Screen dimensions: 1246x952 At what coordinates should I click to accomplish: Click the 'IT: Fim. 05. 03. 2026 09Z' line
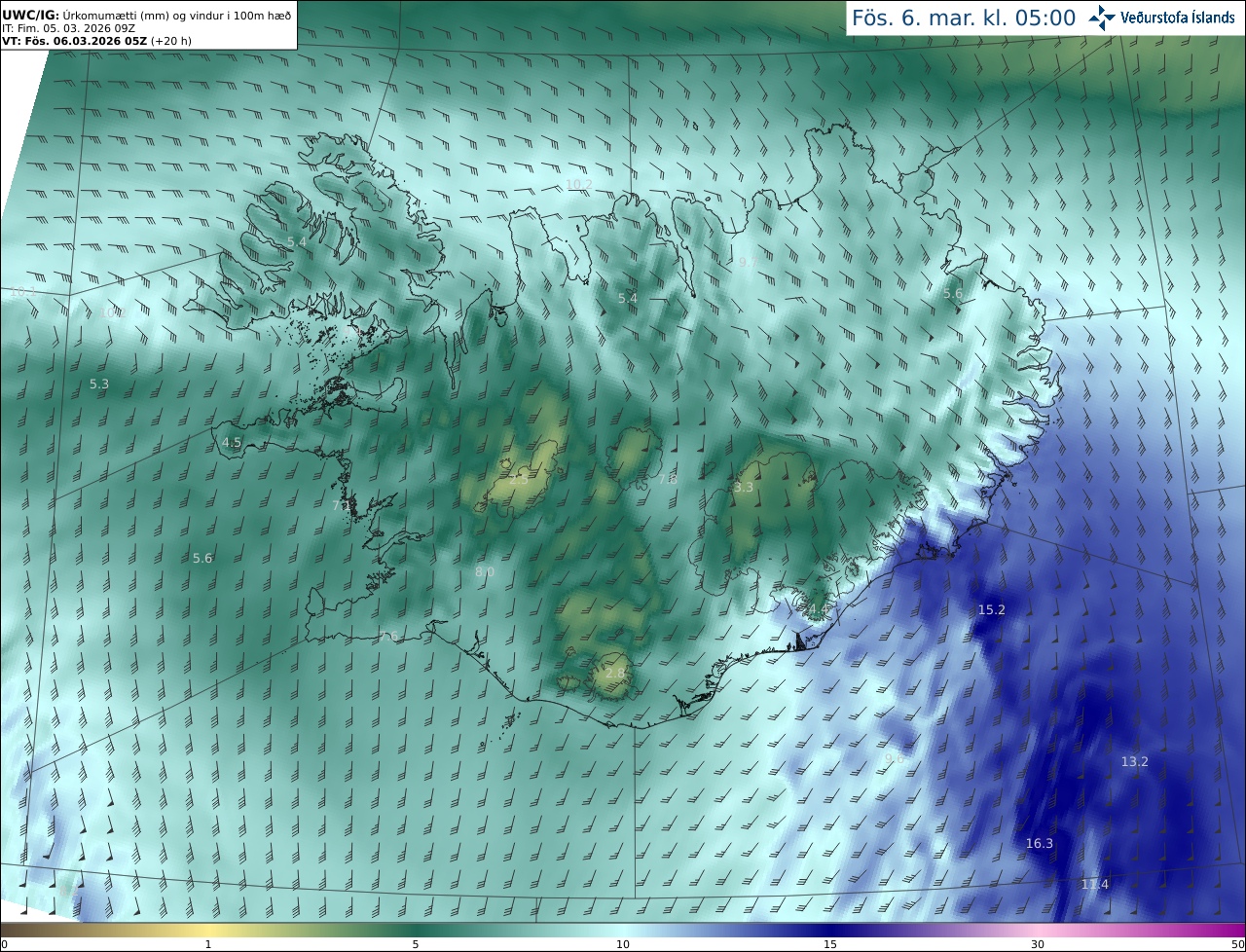click(68, 28)
